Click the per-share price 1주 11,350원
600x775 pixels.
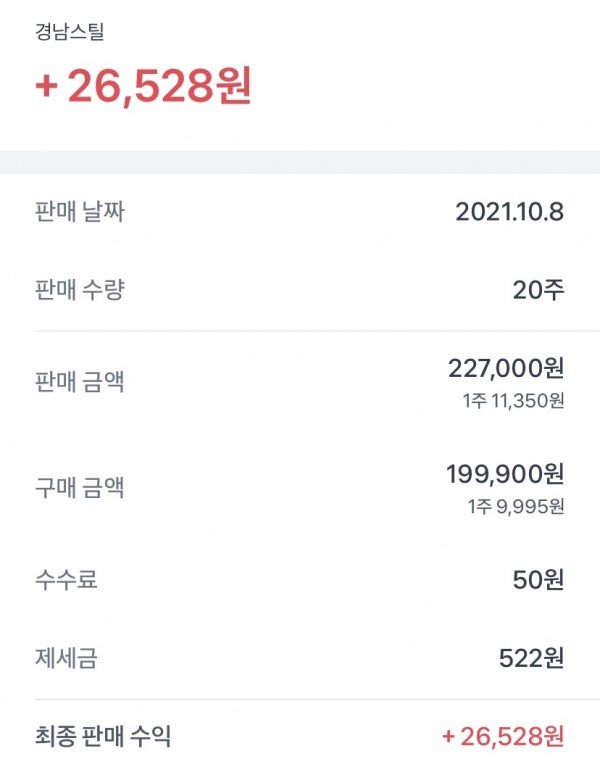(515, 402)
